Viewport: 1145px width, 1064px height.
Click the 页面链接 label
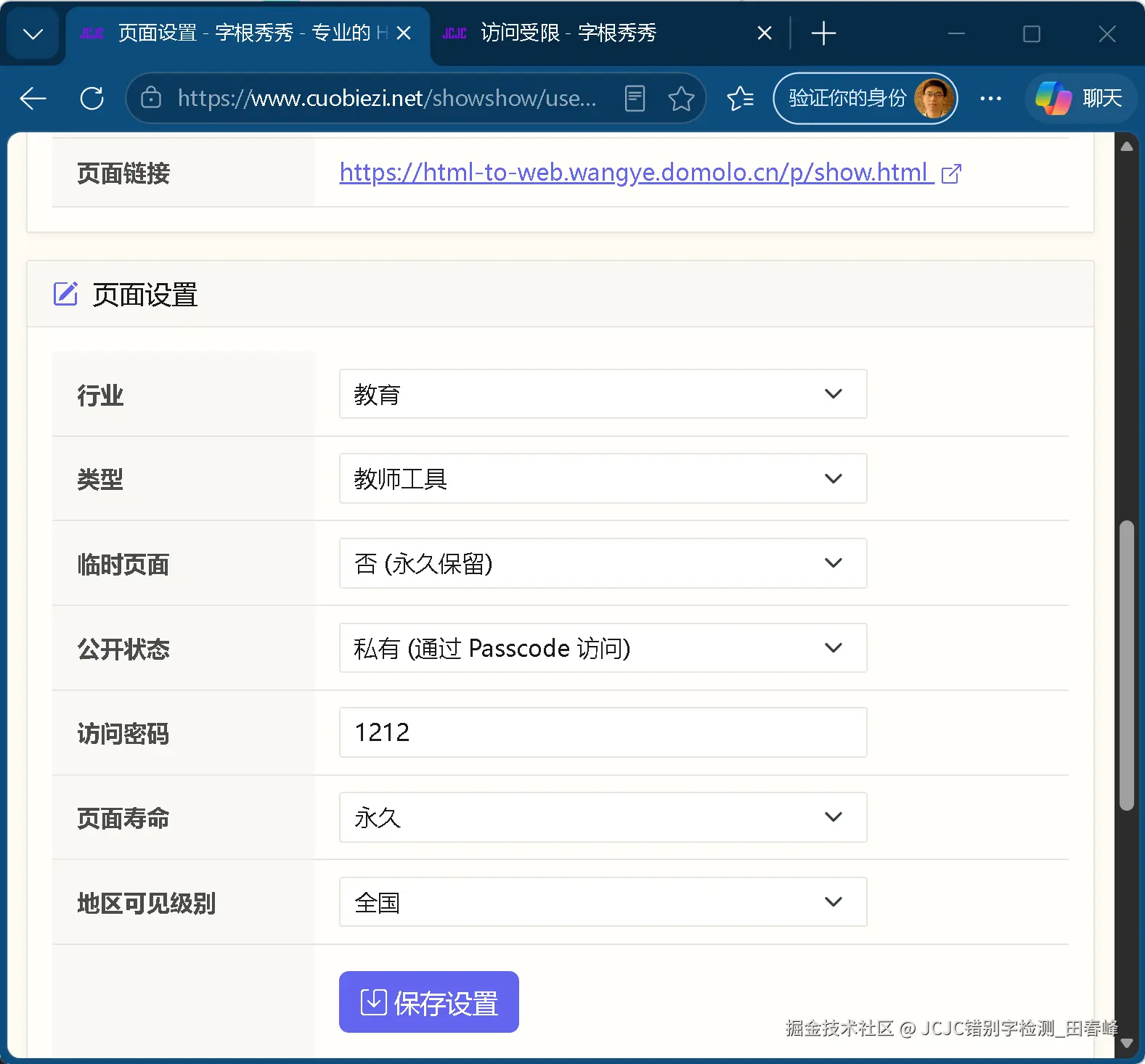pyautogui.click(x=123, y=173)
